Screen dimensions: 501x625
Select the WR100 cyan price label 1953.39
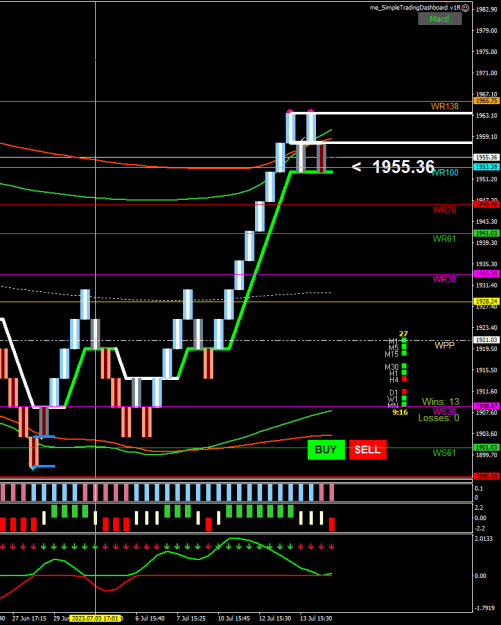point(486,167)
